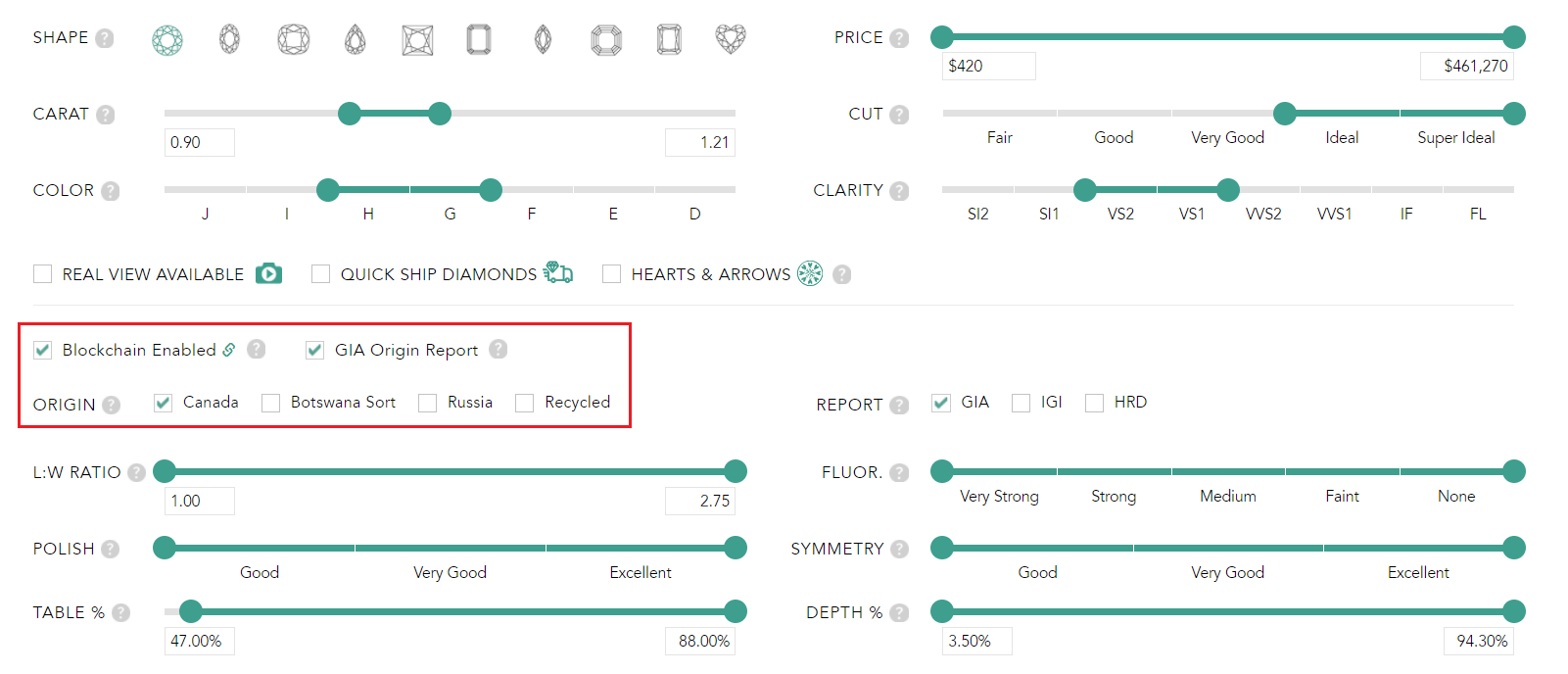Show help for Blockchain Enabled

pyautogui.click(x=257, y=349)
